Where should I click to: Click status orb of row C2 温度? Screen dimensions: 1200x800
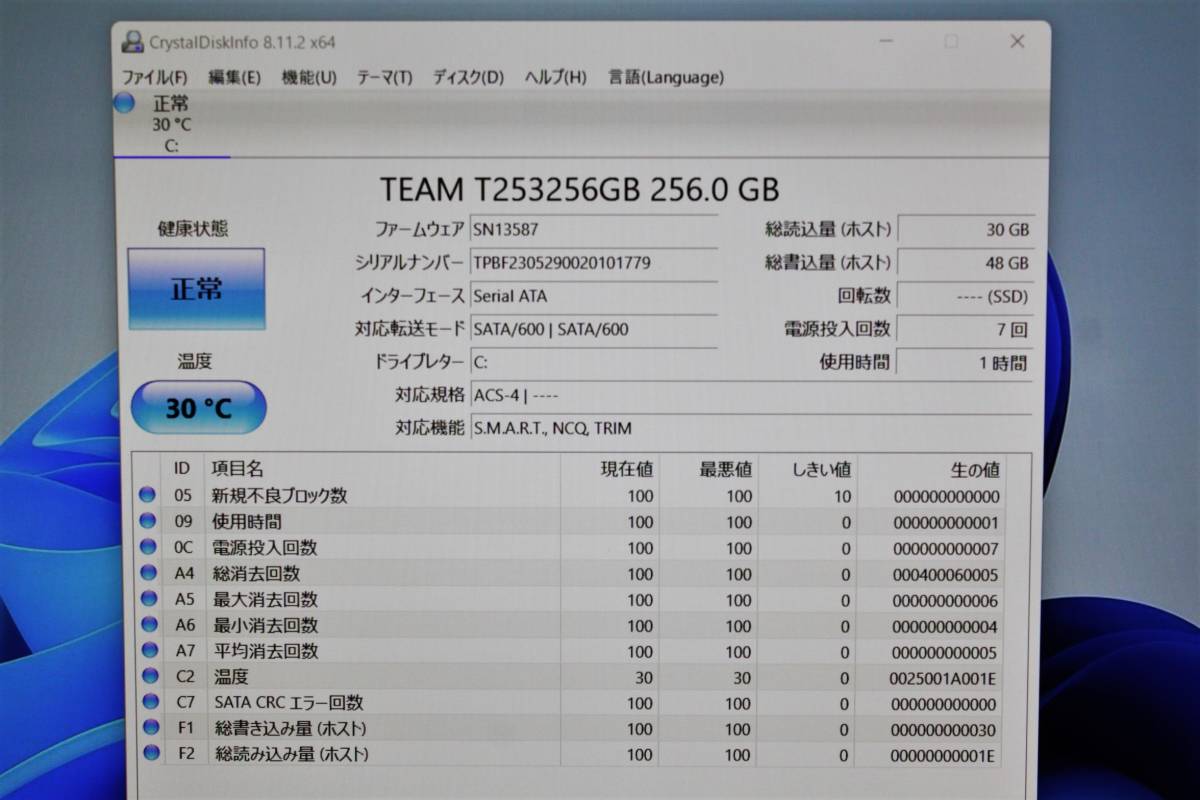[x=149, y=677]
